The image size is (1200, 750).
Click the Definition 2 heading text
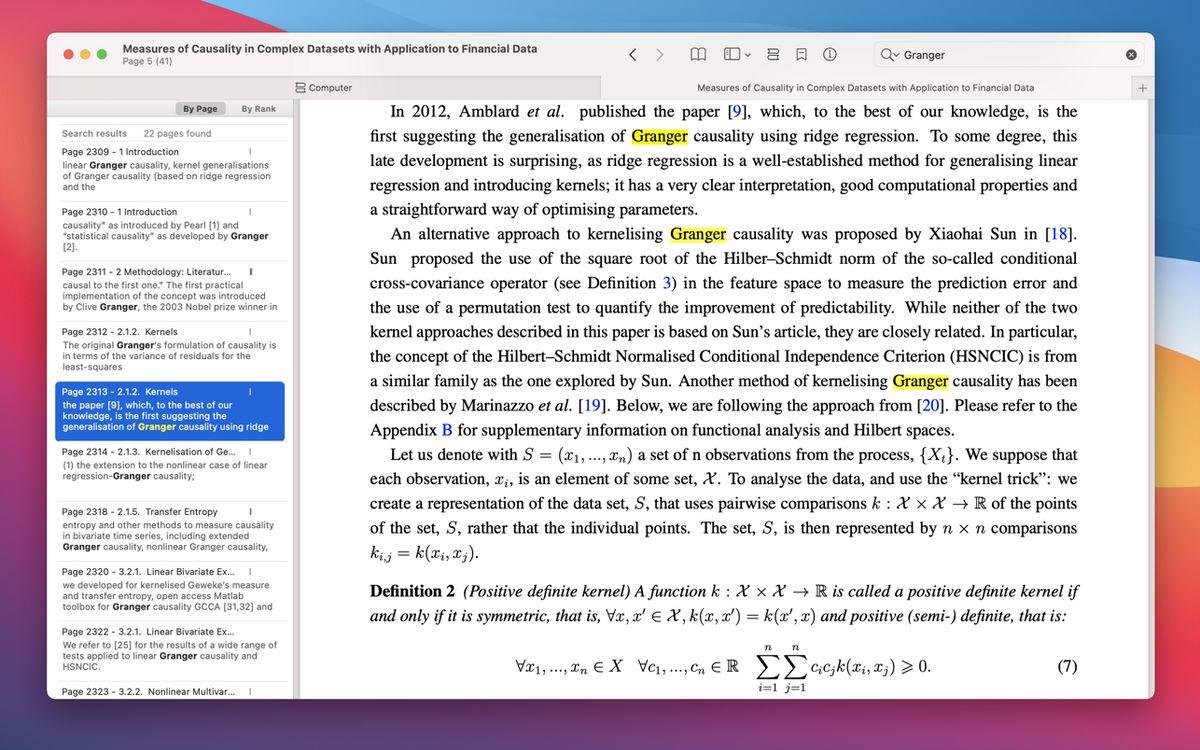pyautogui.click(x=413, y=591)
